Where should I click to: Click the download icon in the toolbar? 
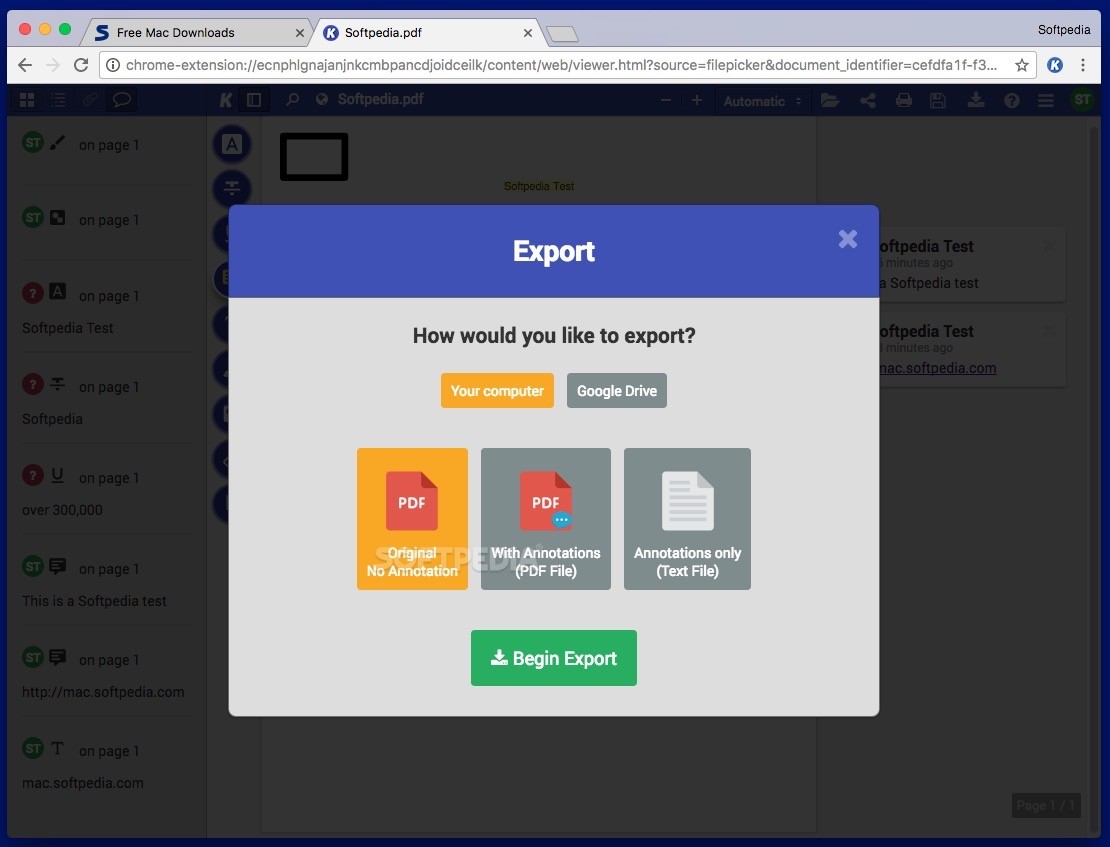pos(975,100)
